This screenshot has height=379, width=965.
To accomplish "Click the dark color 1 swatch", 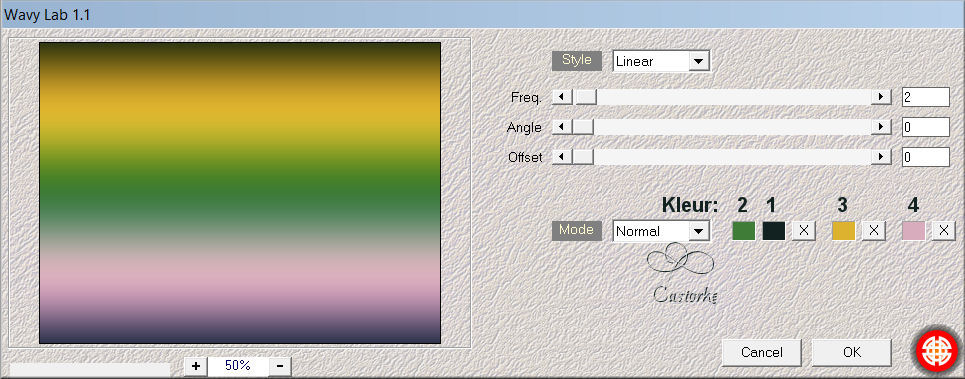I will 774,231.
